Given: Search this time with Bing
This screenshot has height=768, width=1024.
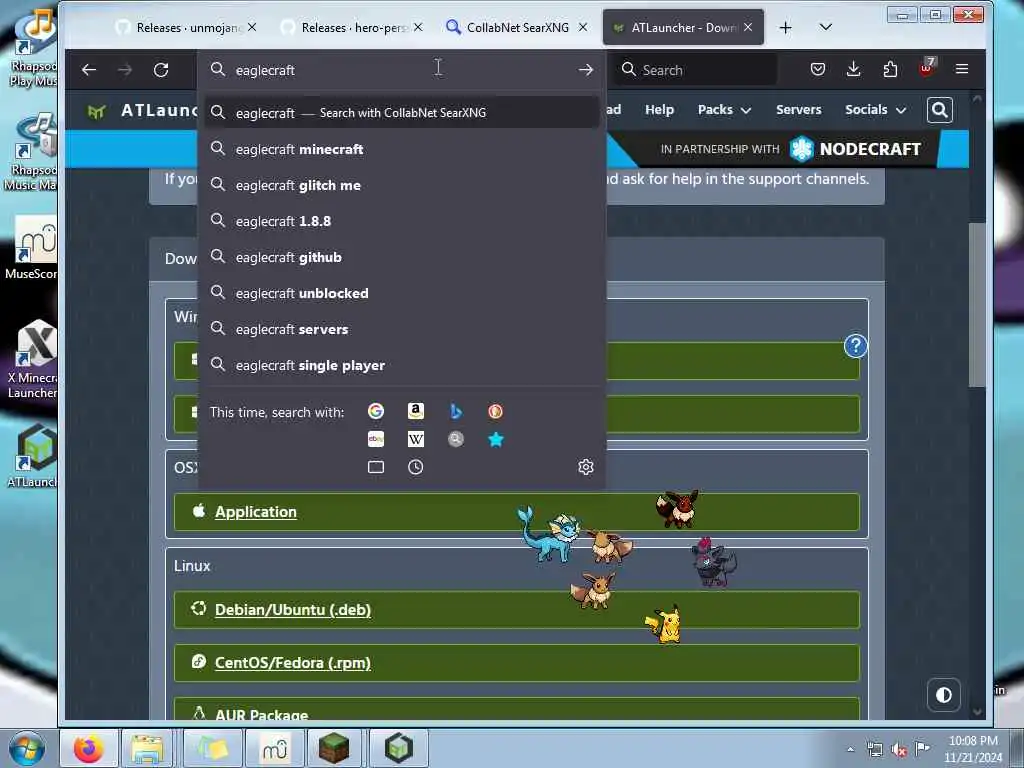Looking at the screenshot, I should coord(456,411).
